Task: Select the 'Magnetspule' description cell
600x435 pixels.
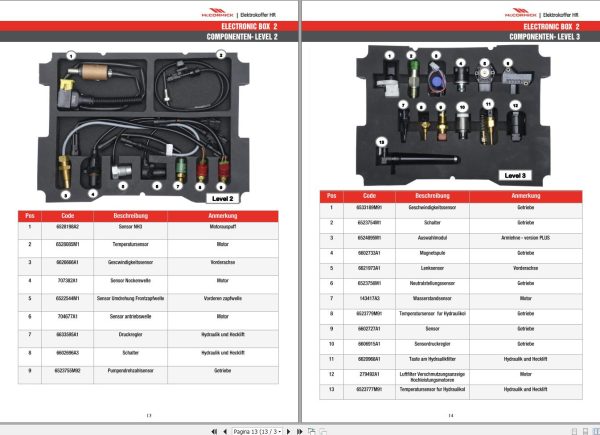Action: click(x=432, y=256)
